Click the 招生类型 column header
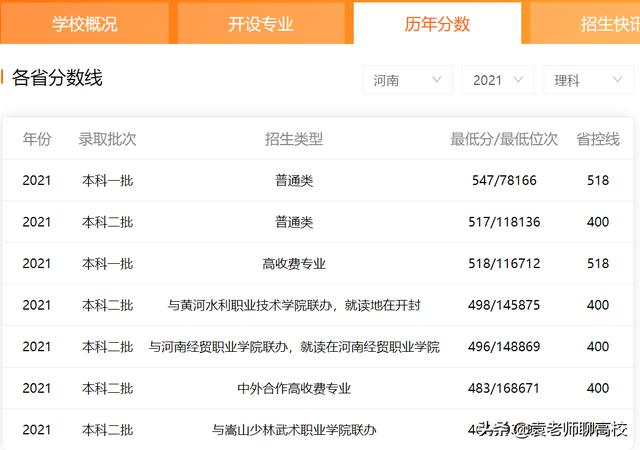 (x=294, y=139)
